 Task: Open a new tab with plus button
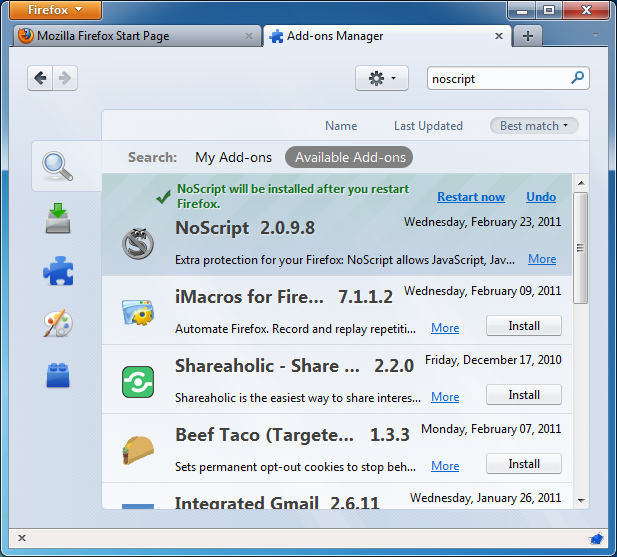click(x=528, y=36)
